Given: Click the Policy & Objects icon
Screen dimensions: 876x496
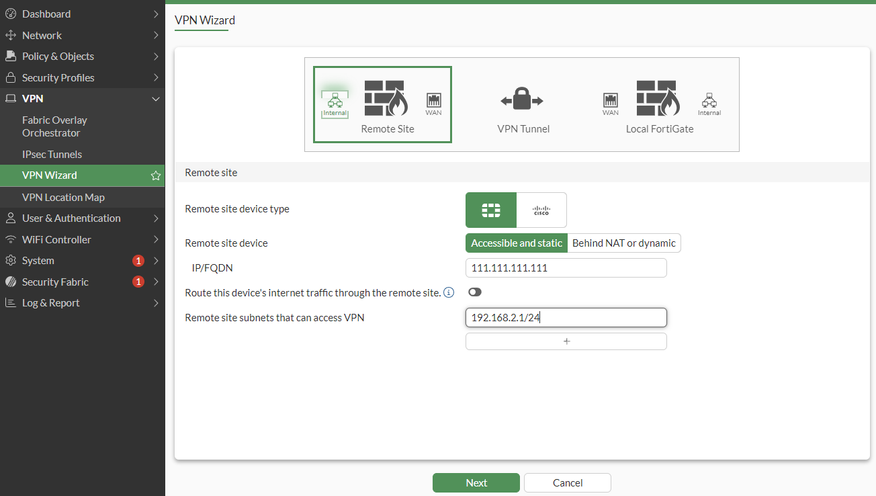Looking at the screenshot, I should click(11, 56).
